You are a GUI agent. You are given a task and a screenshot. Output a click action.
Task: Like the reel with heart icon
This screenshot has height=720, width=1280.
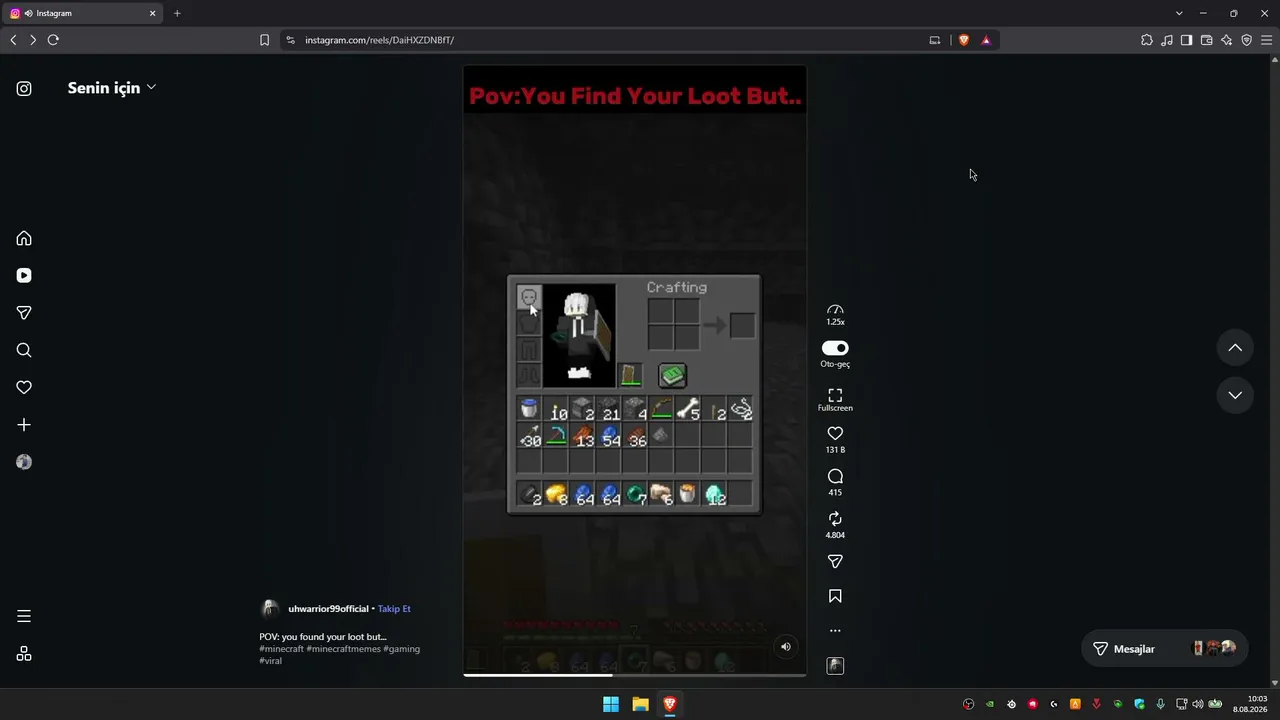tap(835, 433)
